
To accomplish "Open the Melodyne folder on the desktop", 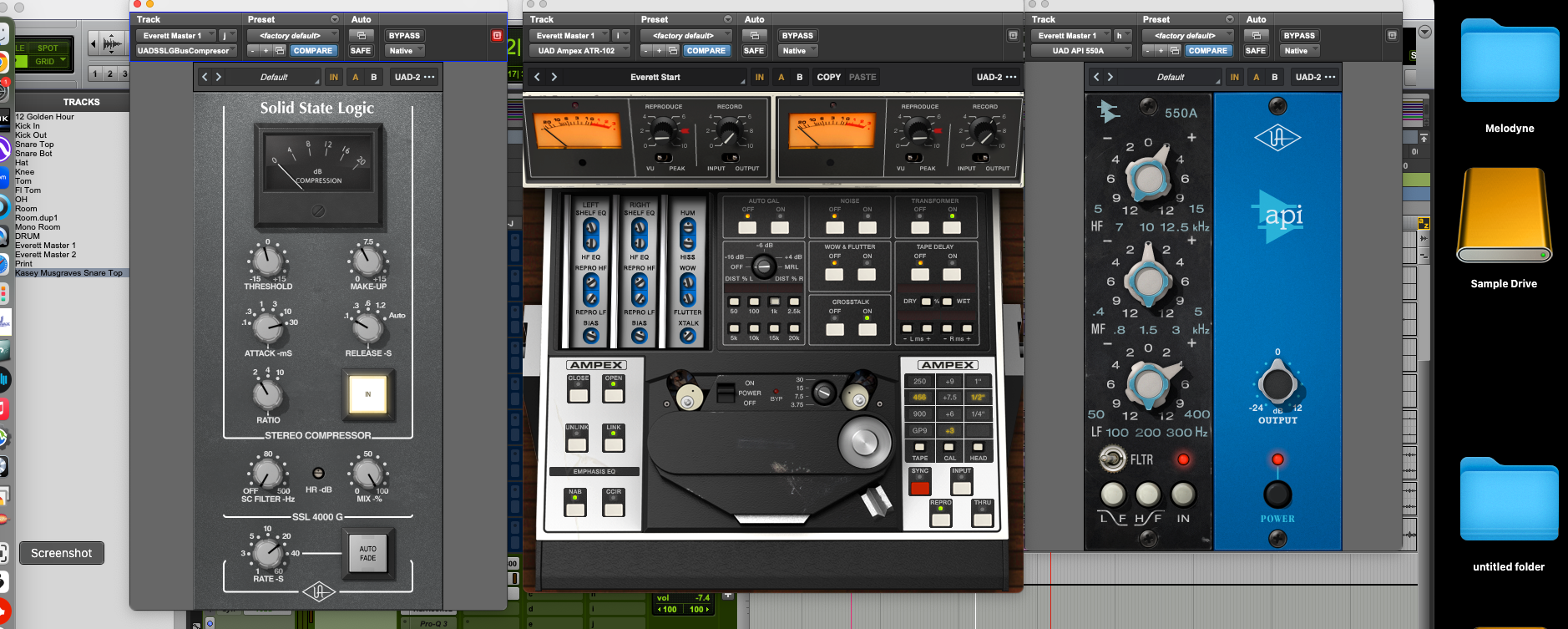I will [1510, 77].
